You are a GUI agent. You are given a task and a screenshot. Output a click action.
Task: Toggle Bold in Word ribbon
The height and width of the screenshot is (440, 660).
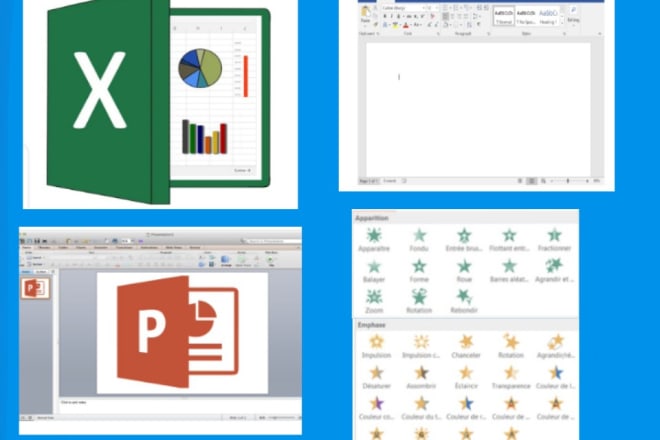coord(384,16)
